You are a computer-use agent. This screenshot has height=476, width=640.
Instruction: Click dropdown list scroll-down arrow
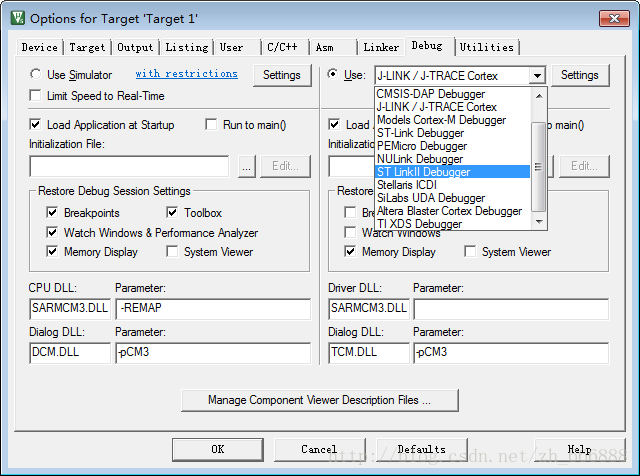pos(539,222)
